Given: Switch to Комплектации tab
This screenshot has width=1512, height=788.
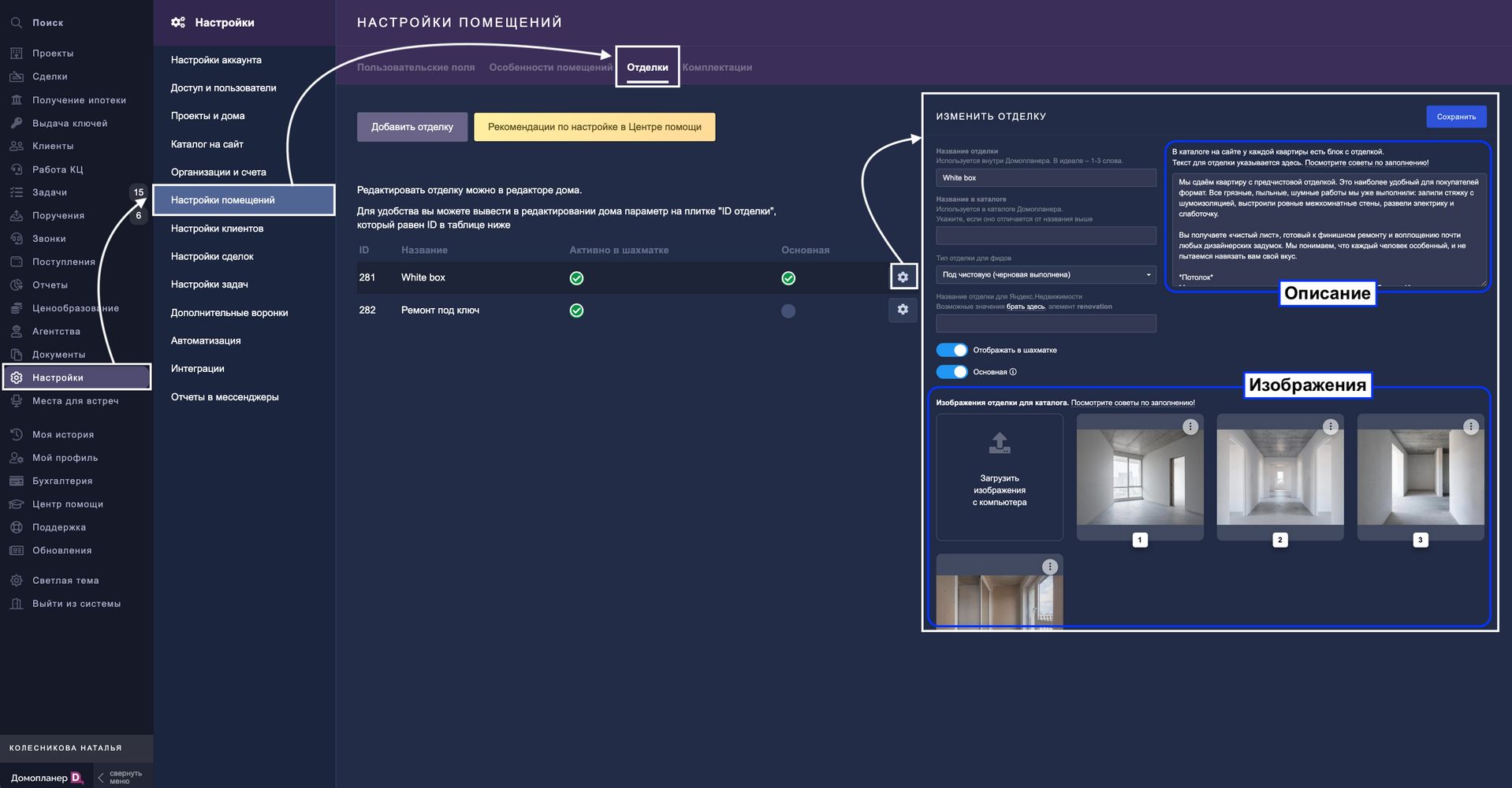Looking at the screenshot, I should coord(717,68).
